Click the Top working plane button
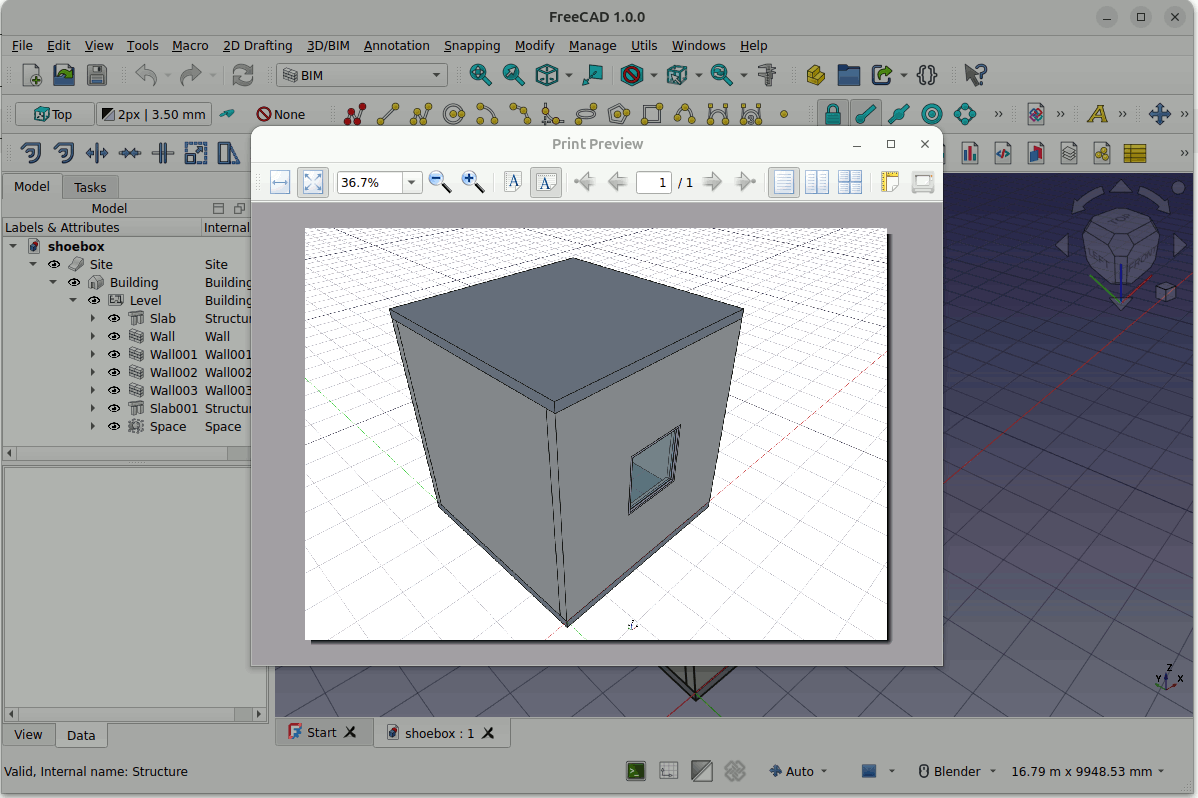This screenshot has width=1198, height=798. pyautogui.click(x=54, y=114)
